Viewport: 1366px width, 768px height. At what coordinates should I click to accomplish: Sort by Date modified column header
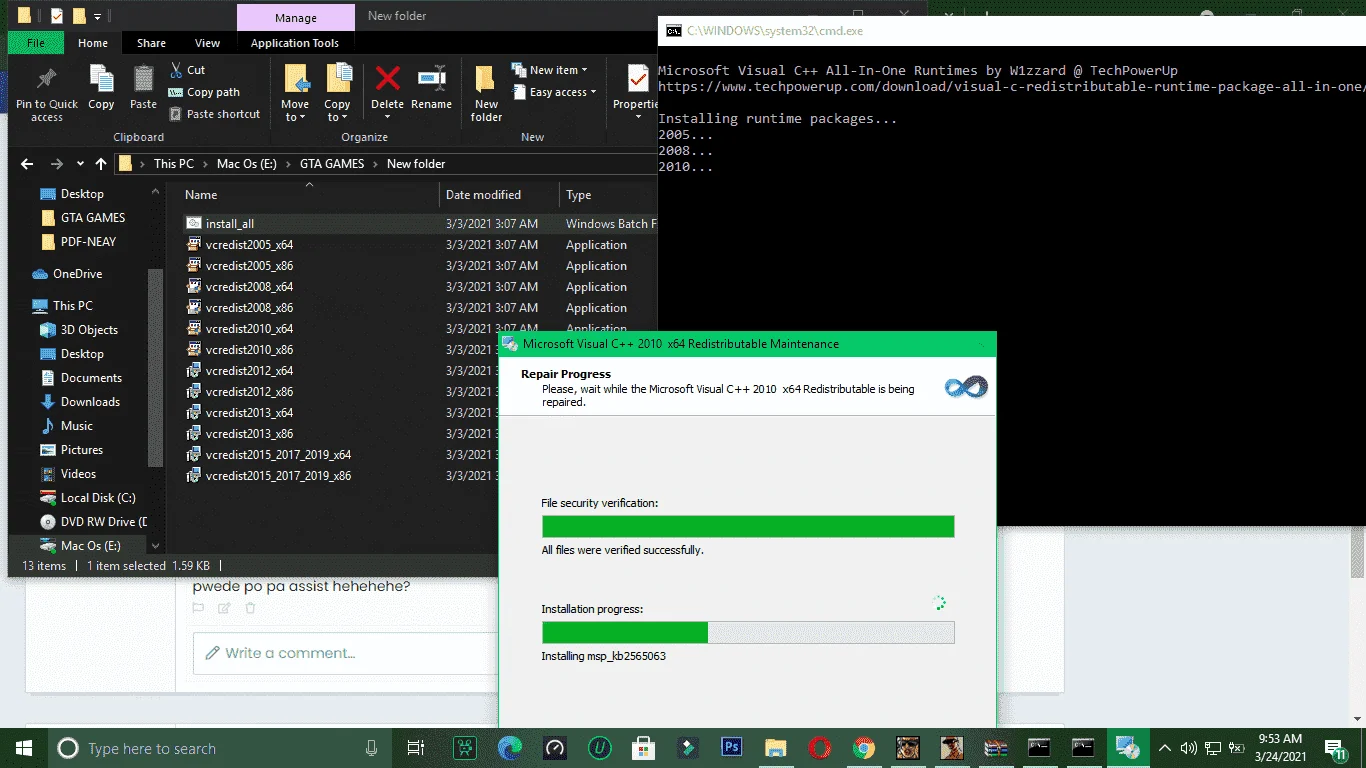tap(483, 195)
